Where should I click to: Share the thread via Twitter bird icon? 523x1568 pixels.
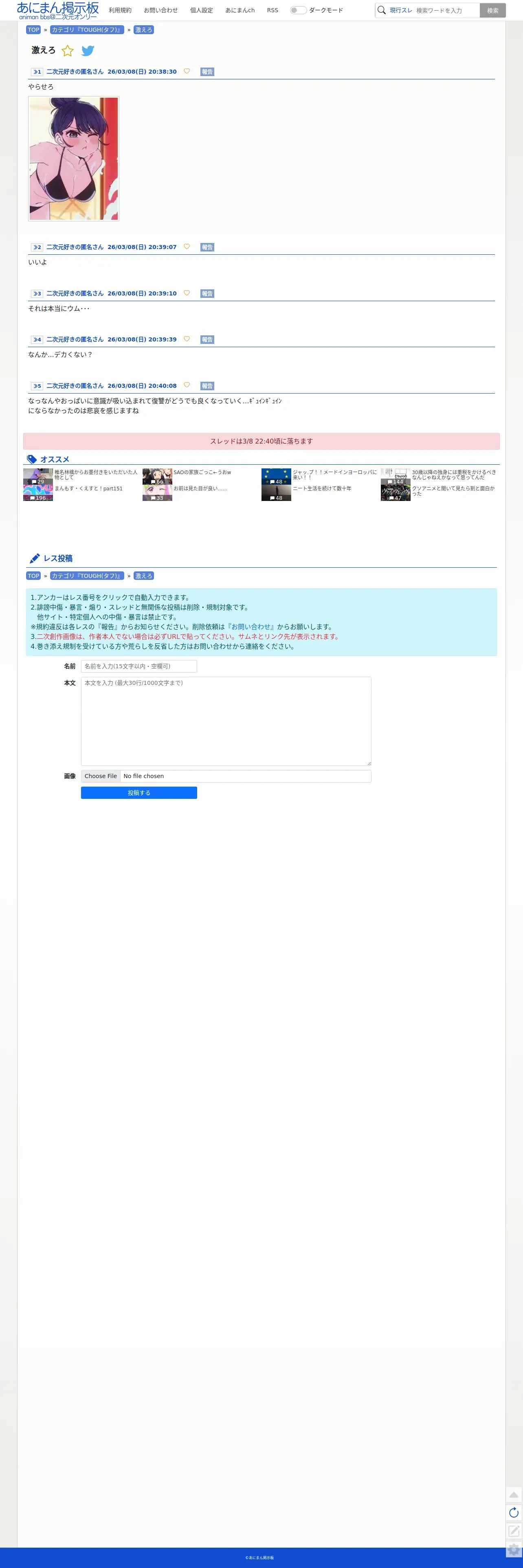click(88, 51)
